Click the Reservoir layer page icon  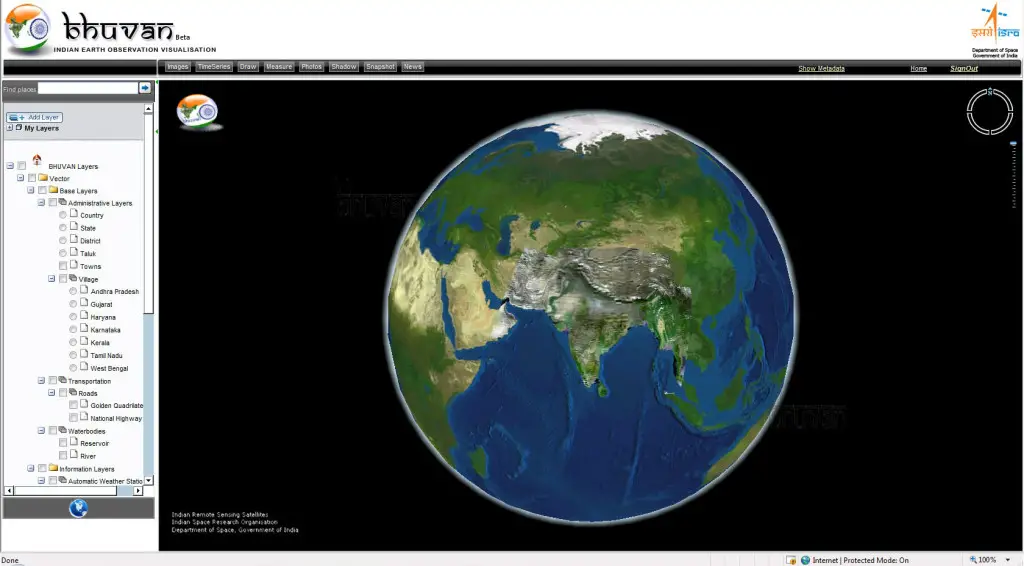point(74,441)
